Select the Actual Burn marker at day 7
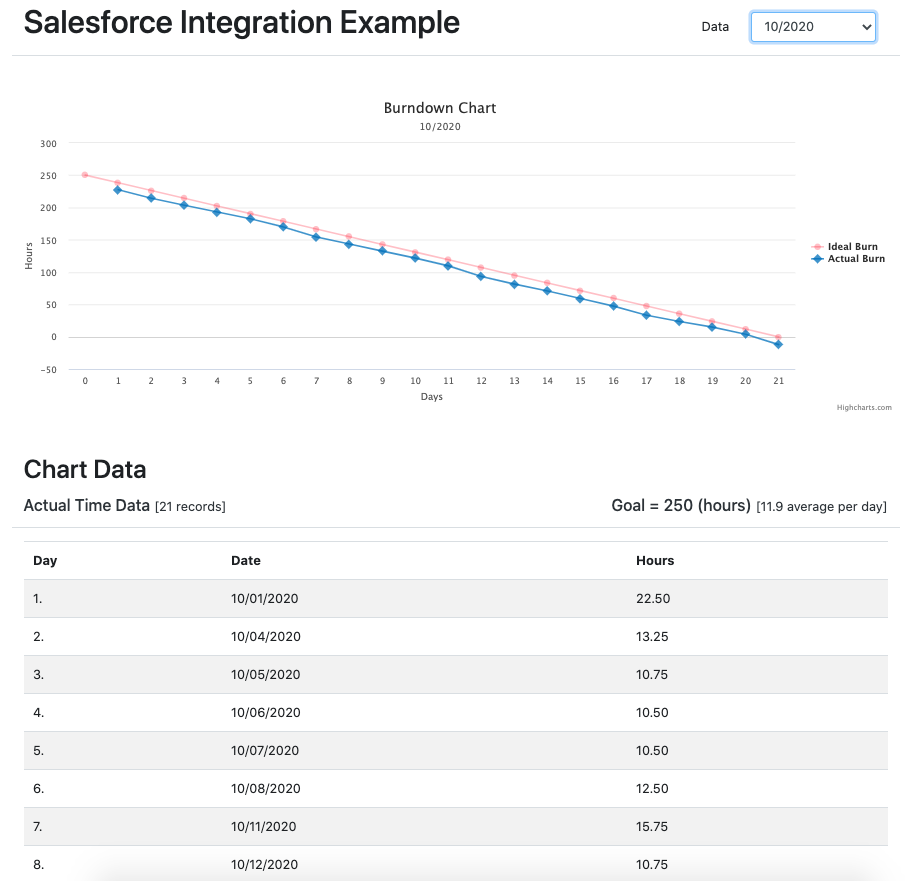 [316, 237]
